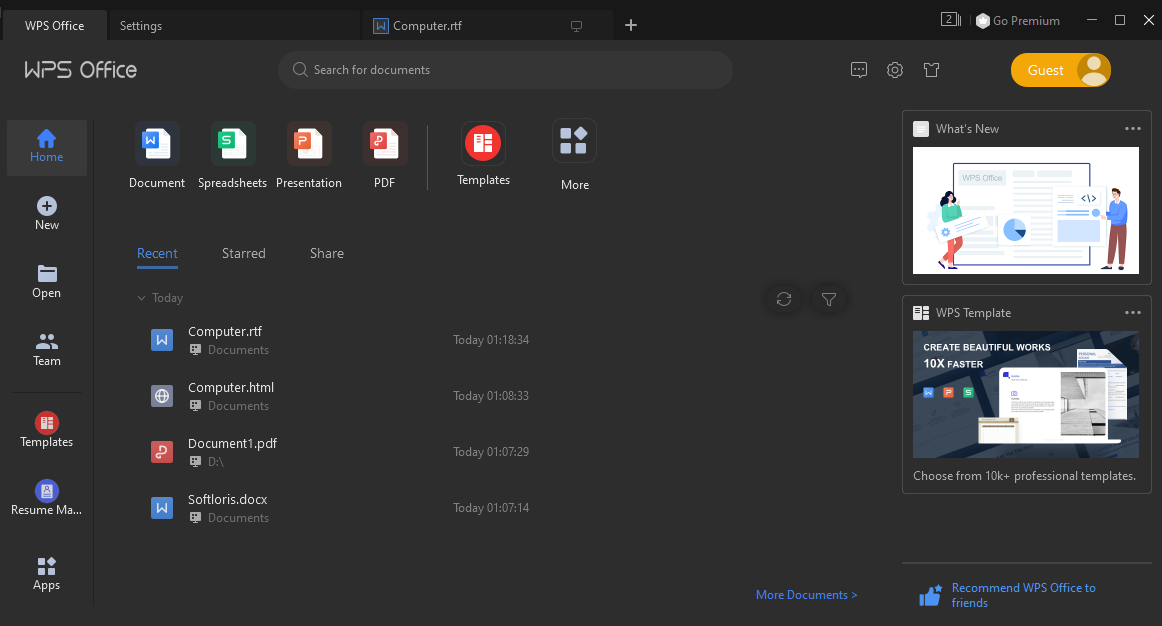The width and height of the screenshot is (1162, 626).
Task: Launch Resume Master from sidebar
Action: (x=47, y=498)
